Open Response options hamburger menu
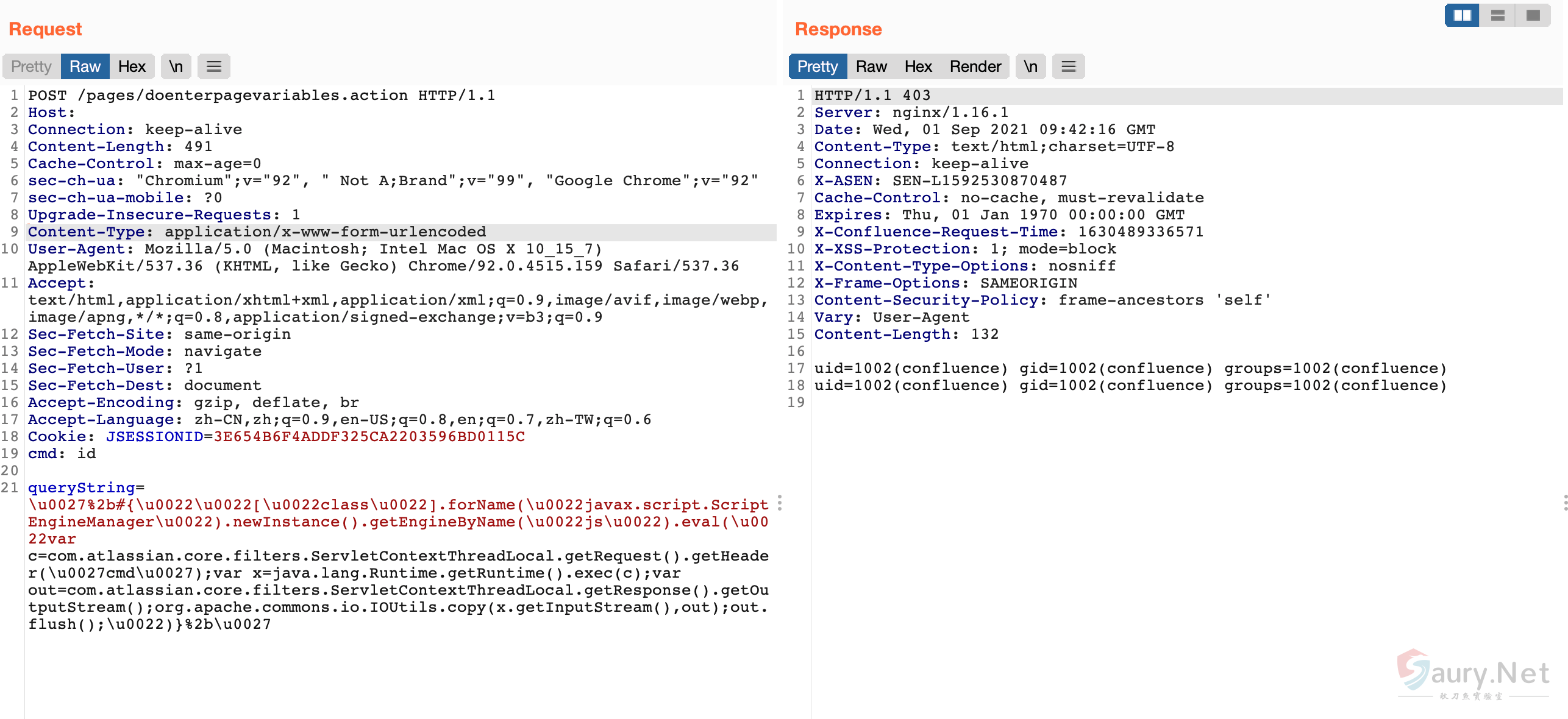This screenshot has width=1568, height=719. pos(1068,66)
